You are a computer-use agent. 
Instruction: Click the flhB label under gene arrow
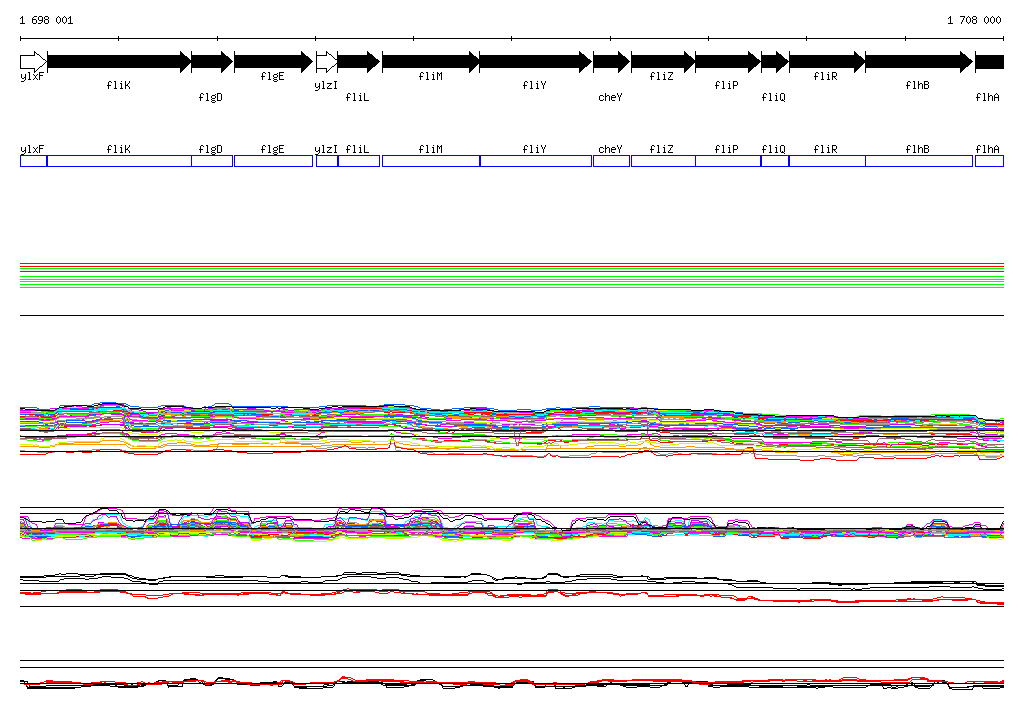[x=918, y=85]
